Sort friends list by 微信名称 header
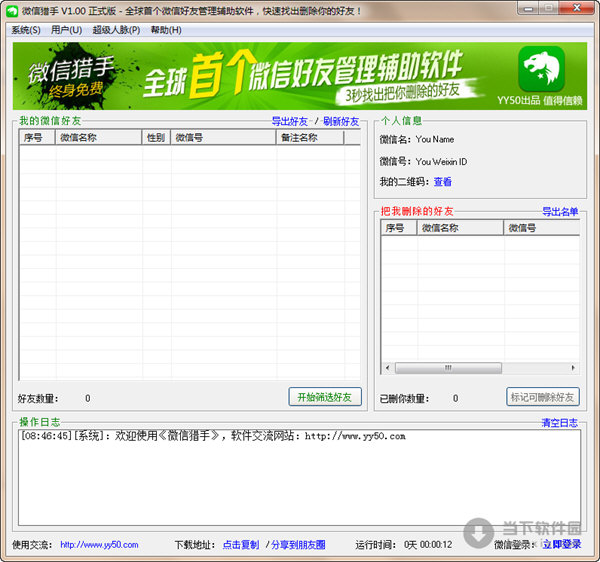Viewport: 600px width, 562px height. tap(98, 137)
